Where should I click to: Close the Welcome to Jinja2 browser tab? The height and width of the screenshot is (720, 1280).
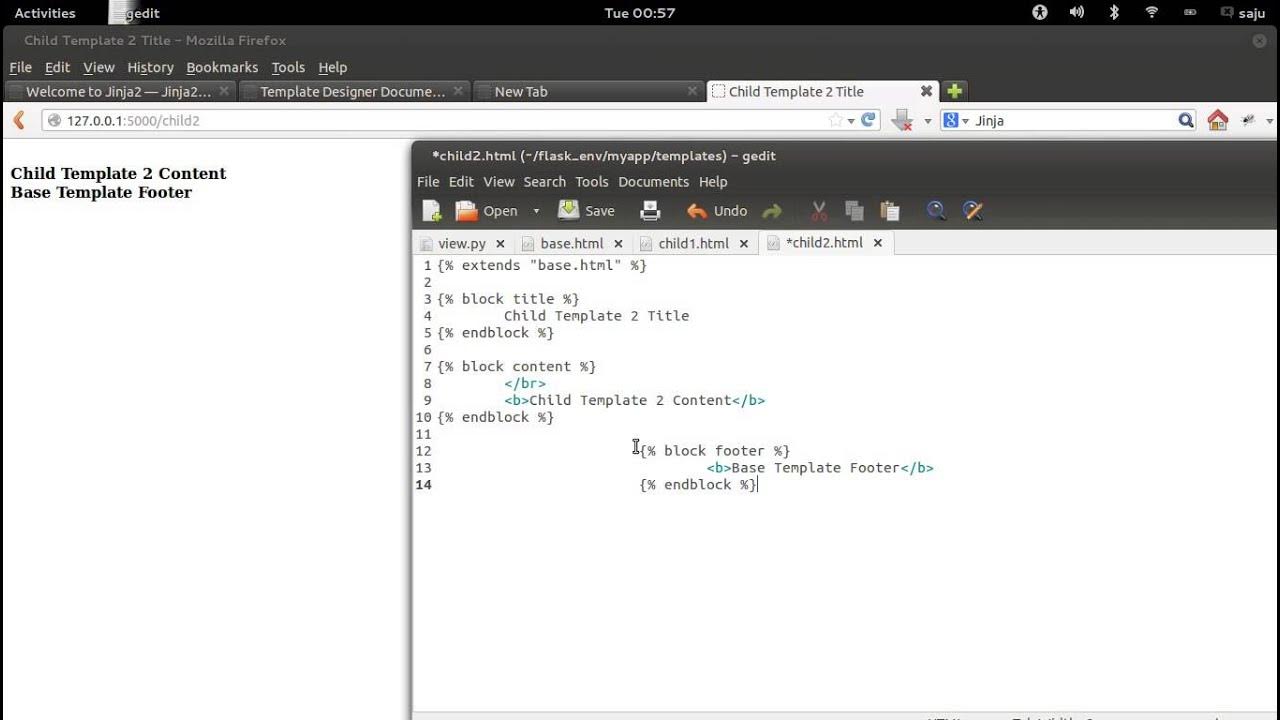(x=224, y=91)
